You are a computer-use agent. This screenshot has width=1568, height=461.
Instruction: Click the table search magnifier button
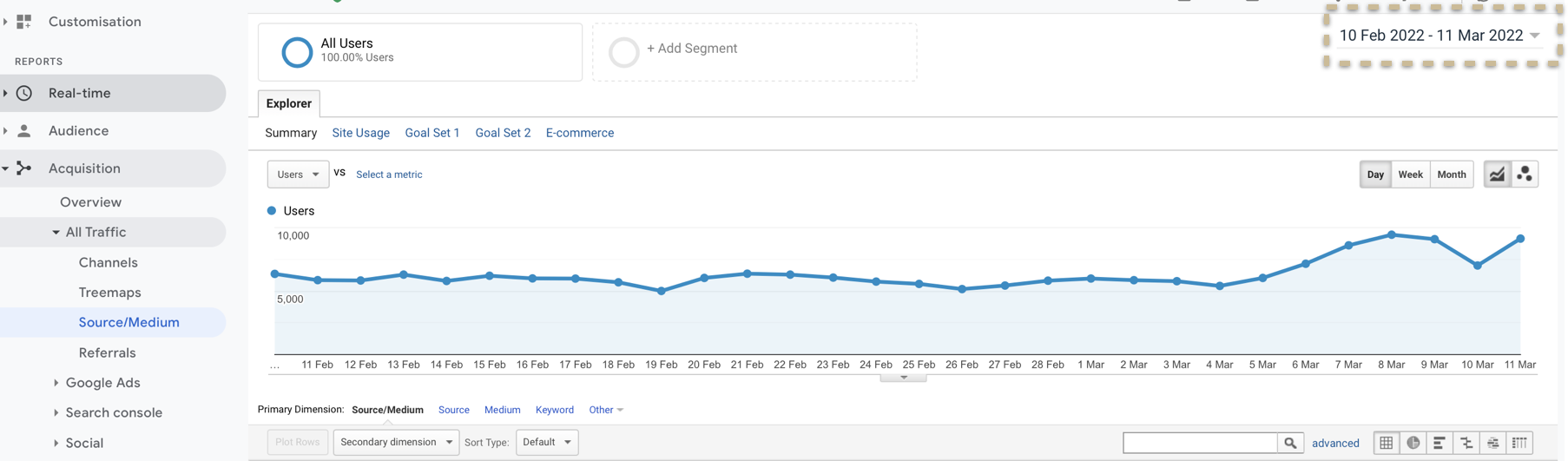click(1290, 443)
